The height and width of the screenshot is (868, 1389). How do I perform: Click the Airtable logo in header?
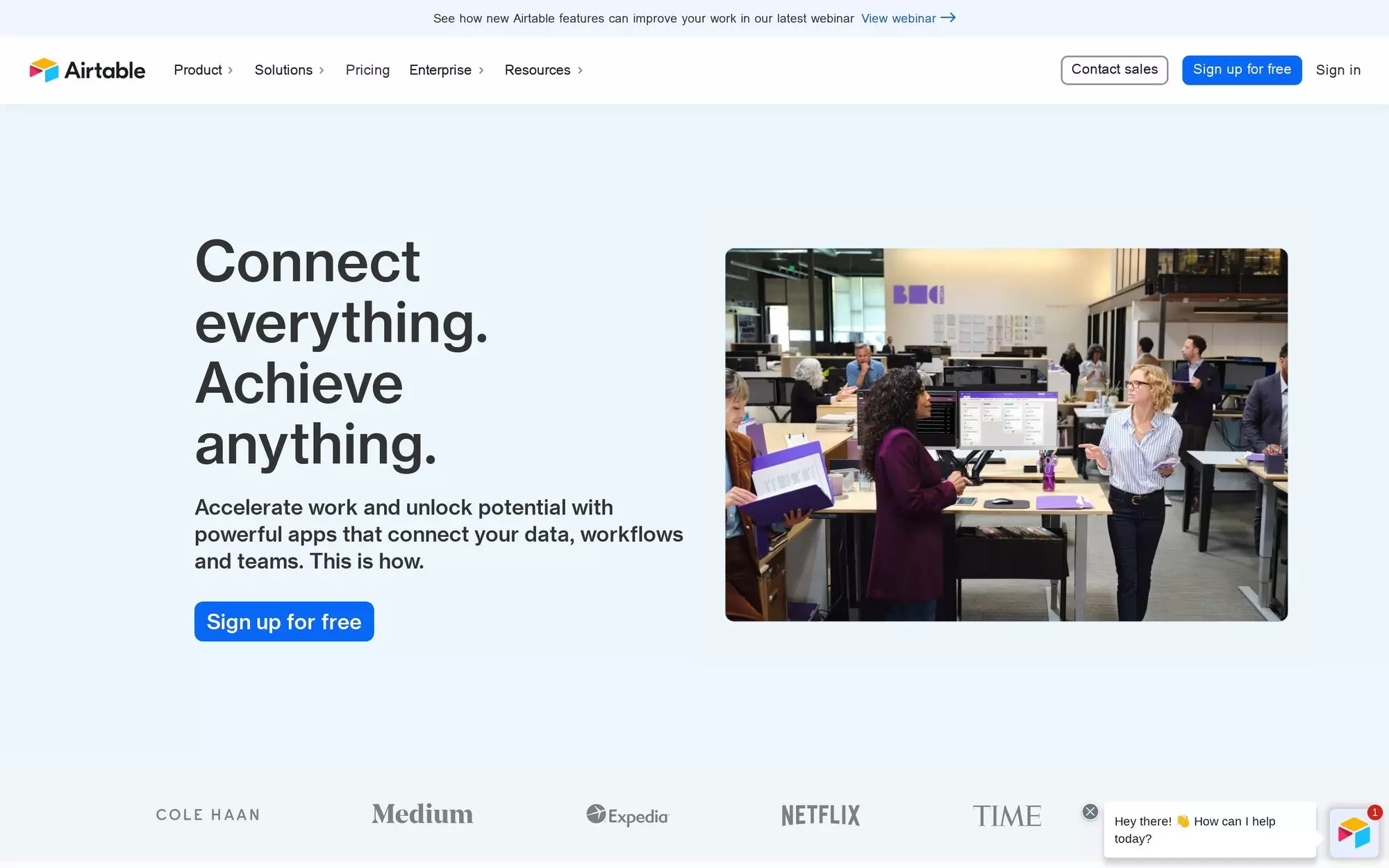tap(88, 70)
